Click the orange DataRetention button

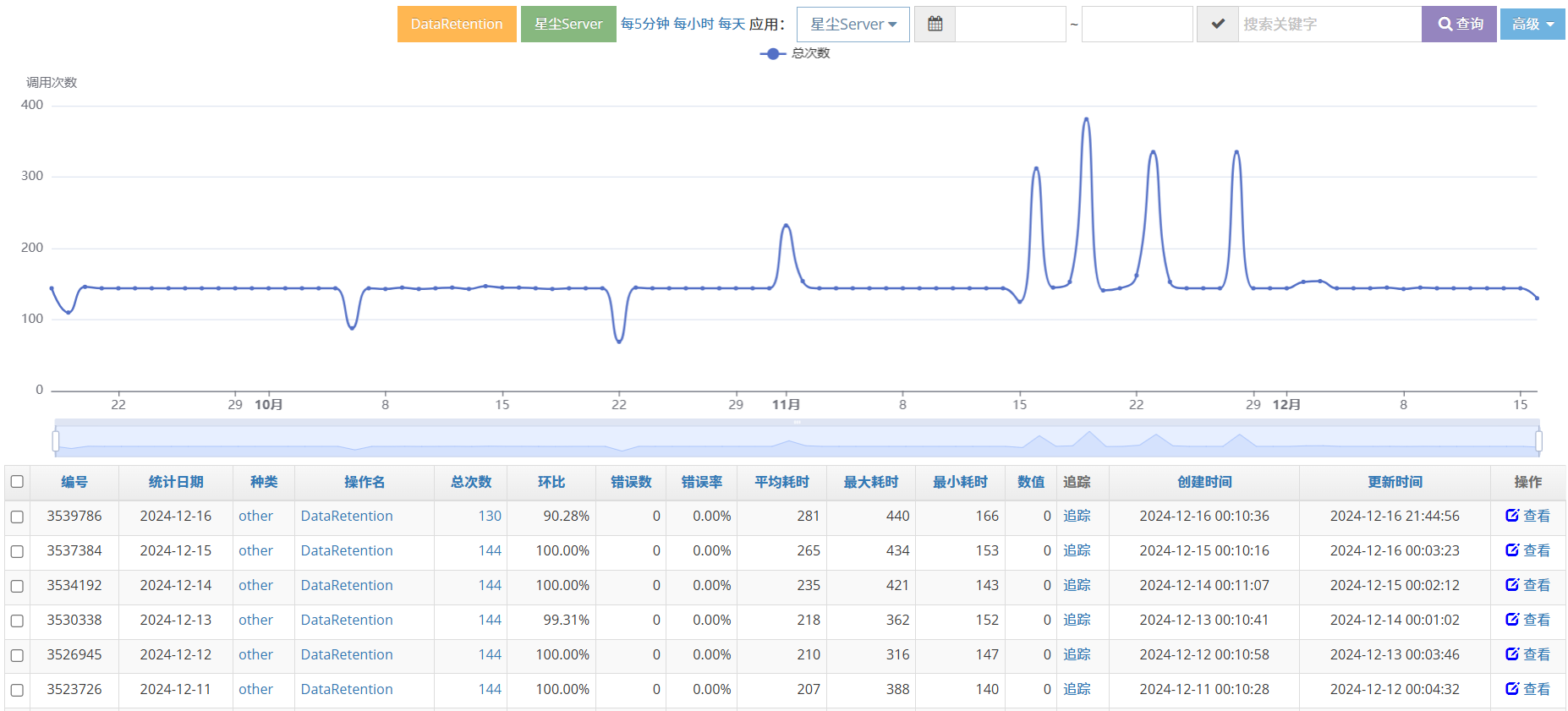(x=457, y=25)
